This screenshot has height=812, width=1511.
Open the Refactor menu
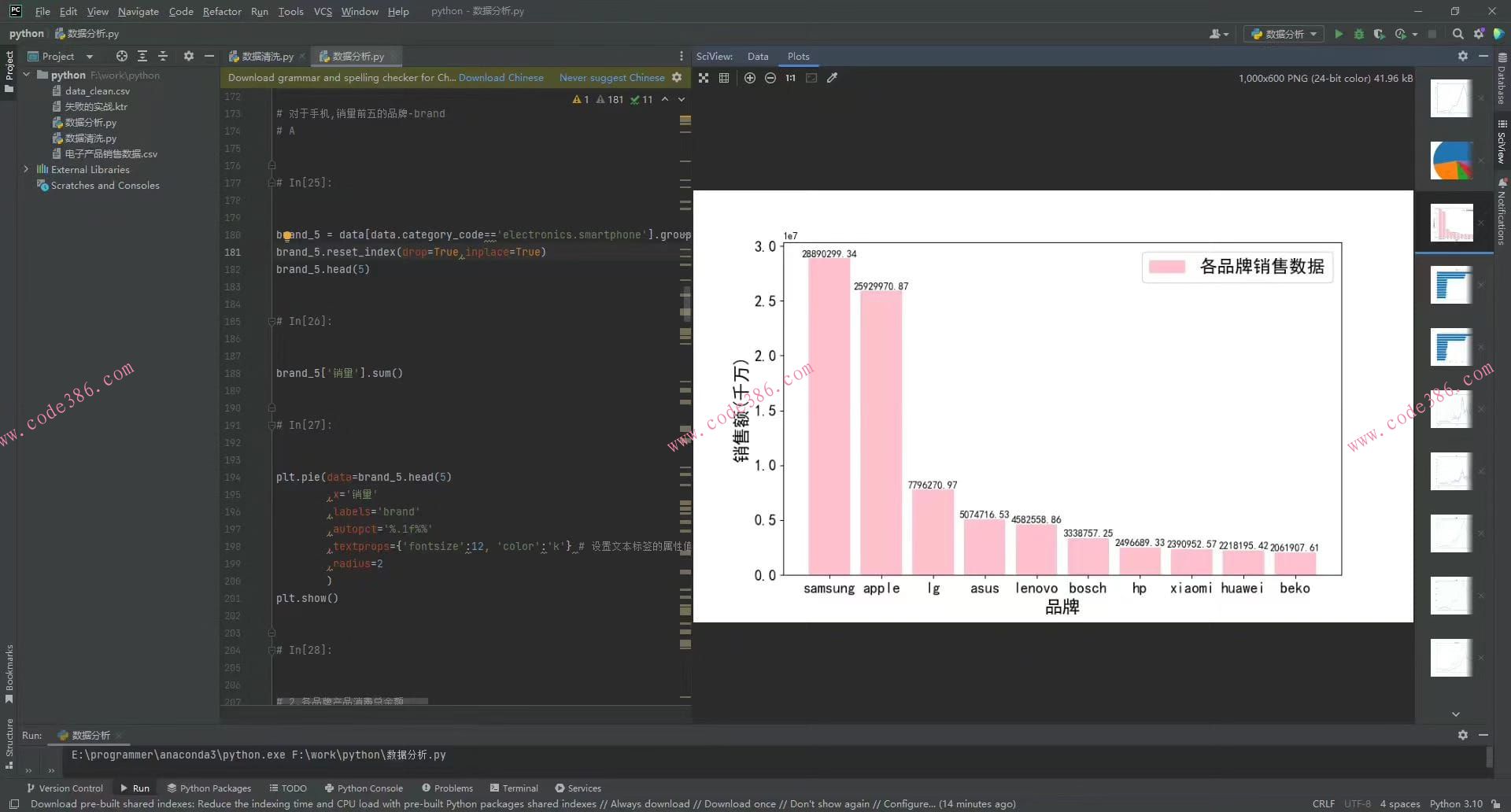click(x=221, y=11)
